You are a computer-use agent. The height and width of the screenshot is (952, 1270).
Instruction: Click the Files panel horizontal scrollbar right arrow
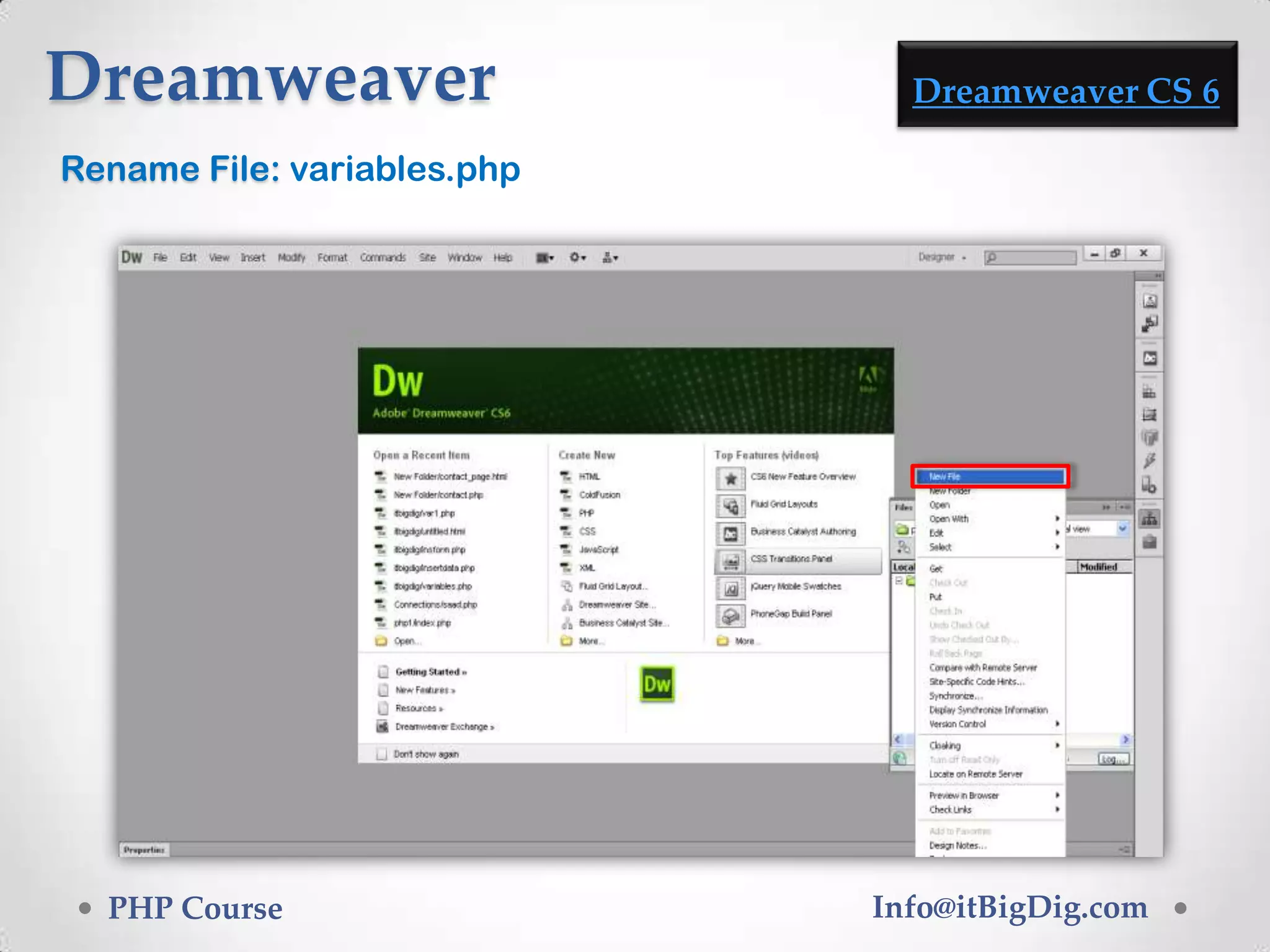[x=1126, y=739]
